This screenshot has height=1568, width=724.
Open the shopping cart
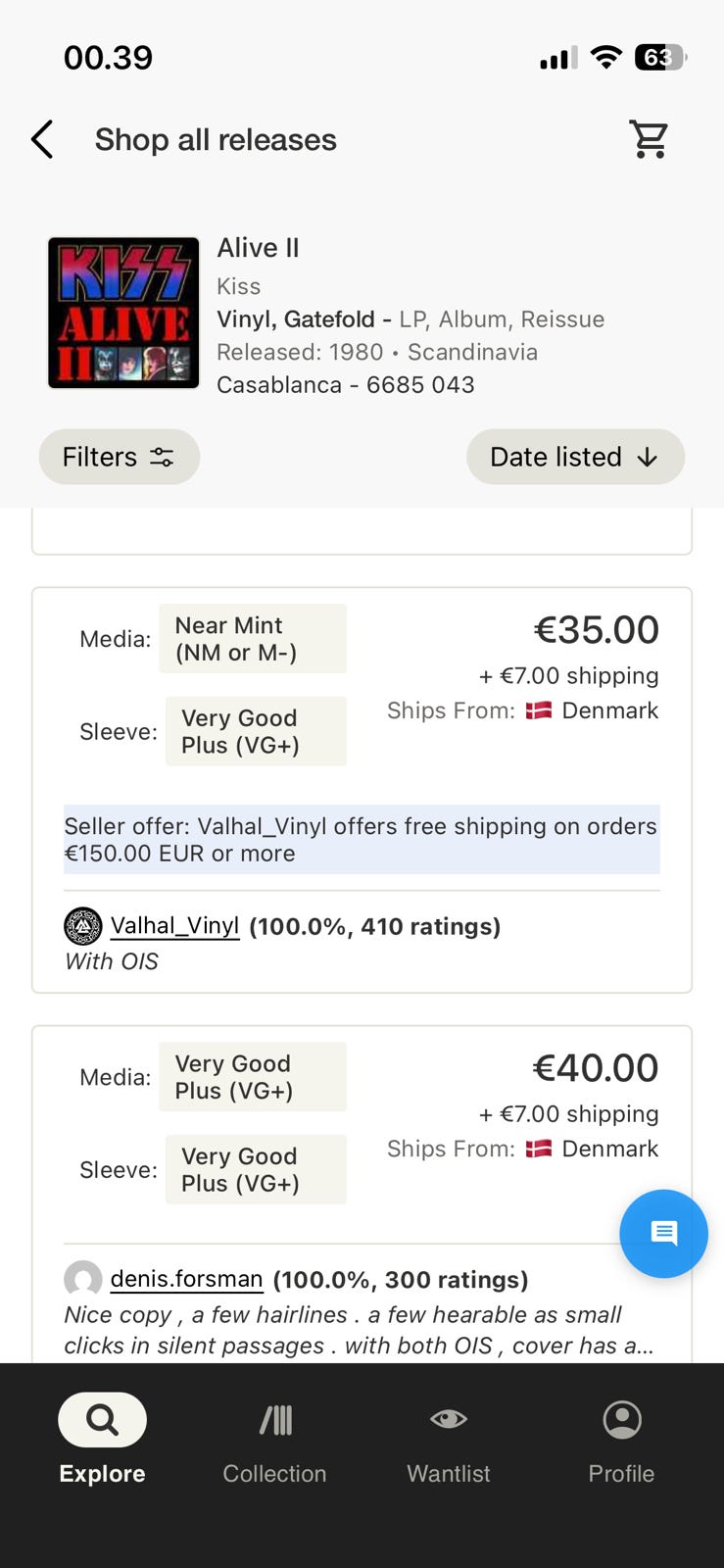(649, 140)
